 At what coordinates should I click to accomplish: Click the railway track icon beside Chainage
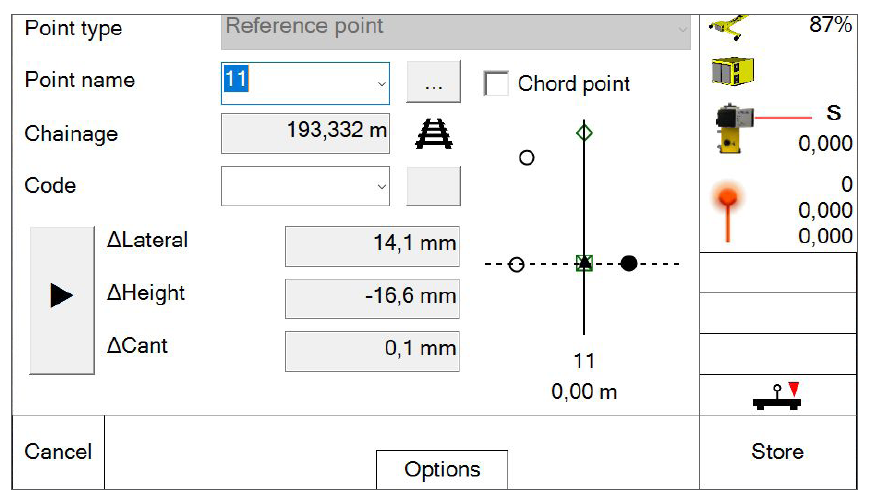(434, 134)
